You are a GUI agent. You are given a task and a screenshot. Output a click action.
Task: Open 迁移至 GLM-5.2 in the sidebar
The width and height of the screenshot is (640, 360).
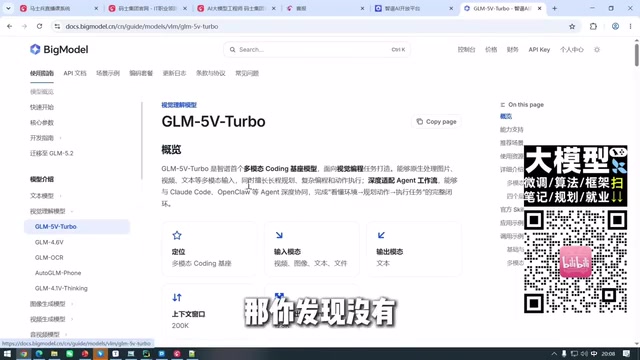pos(51,153)
